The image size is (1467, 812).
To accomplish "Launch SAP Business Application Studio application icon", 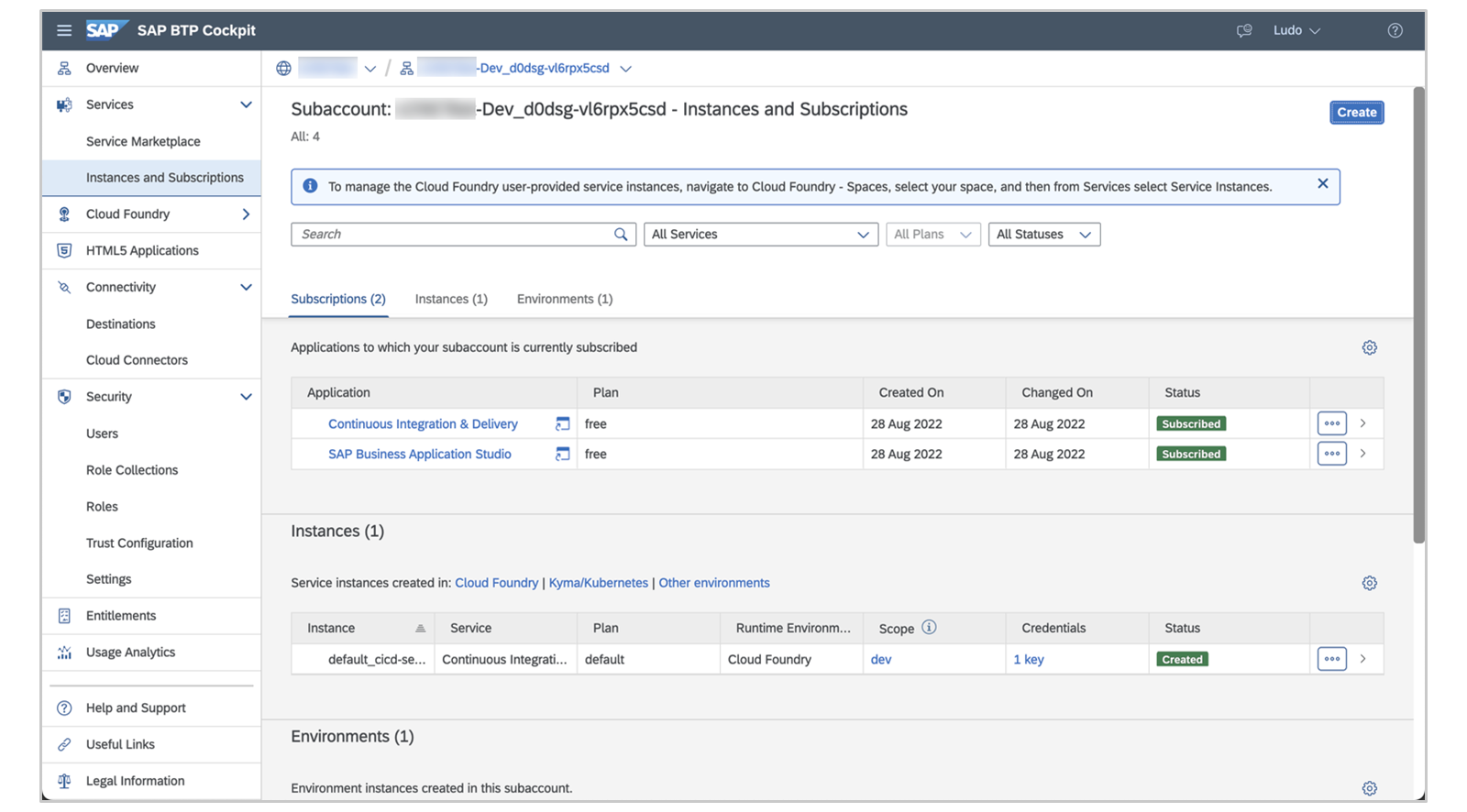I will (562, 454).
